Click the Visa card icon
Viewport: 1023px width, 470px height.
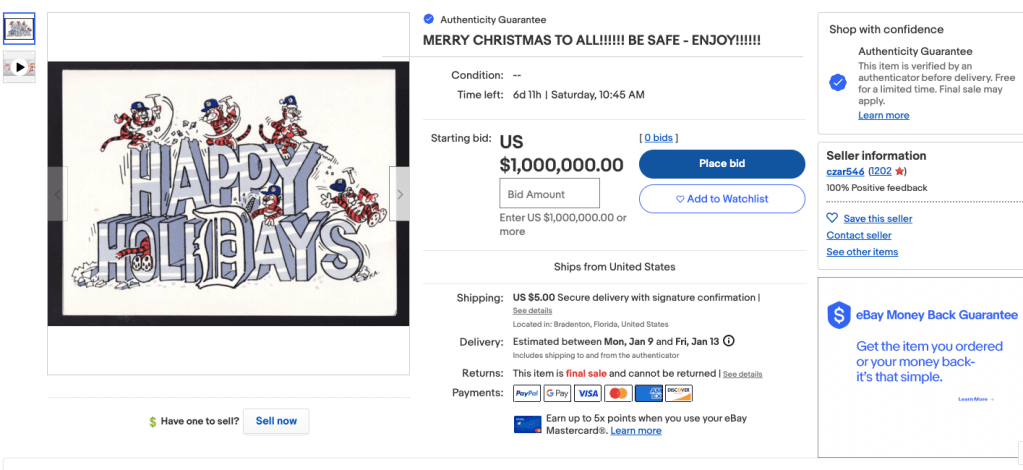[588, 393]
